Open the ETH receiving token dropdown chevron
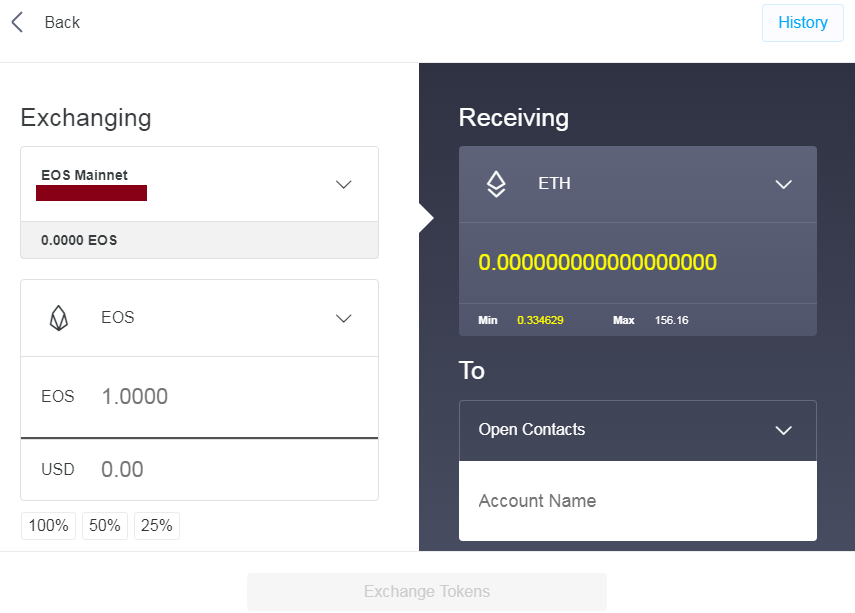The image size is (855, 613). (784, 184)
